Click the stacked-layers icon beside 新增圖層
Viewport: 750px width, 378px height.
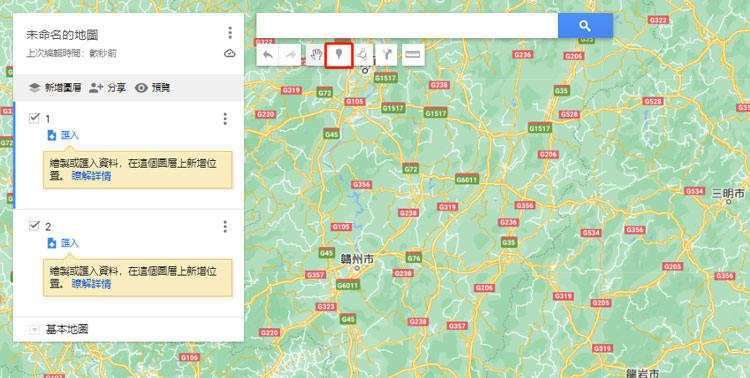[x=34, y=88]
